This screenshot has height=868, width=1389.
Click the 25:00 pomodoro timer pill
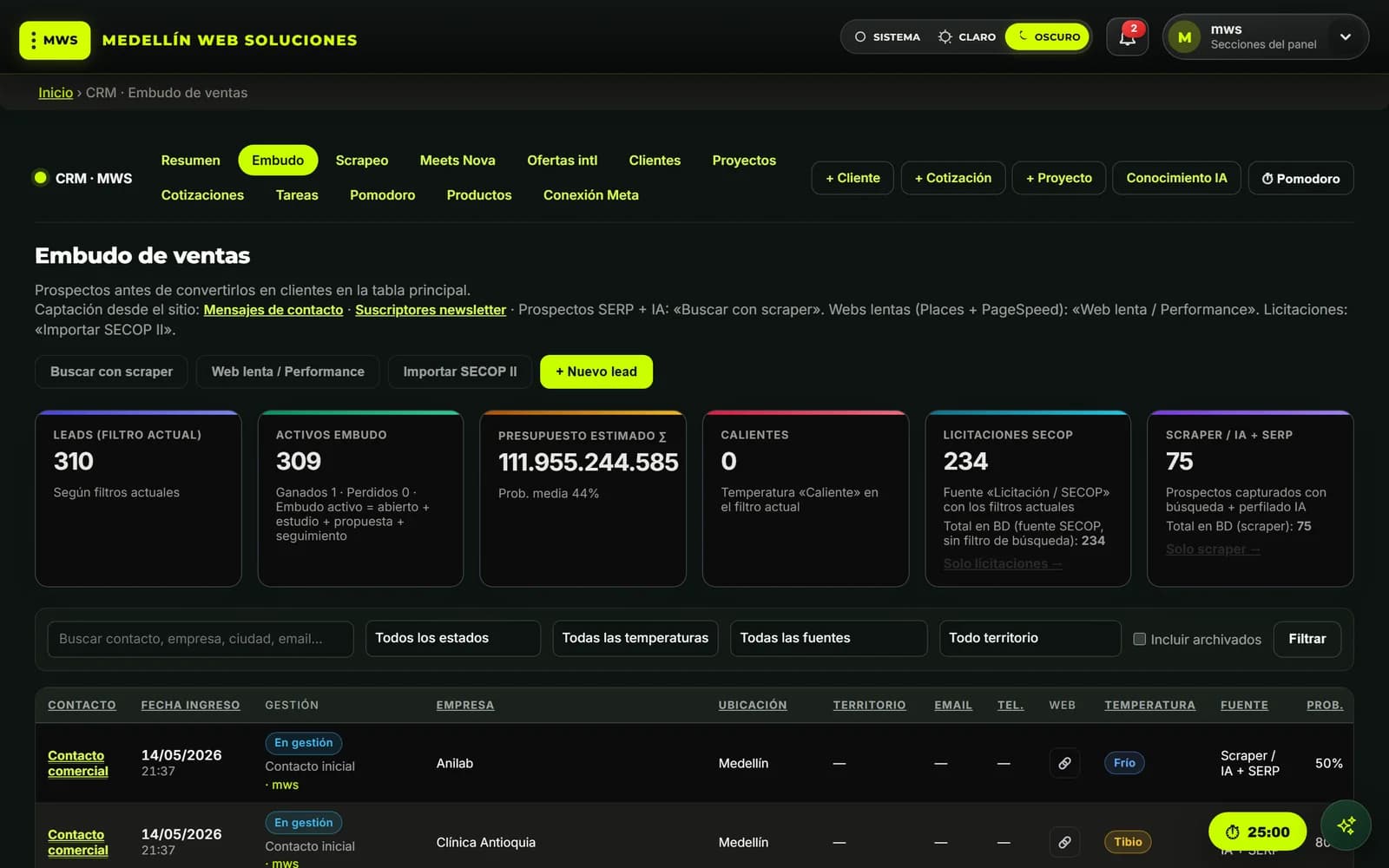pos(1257,832)
